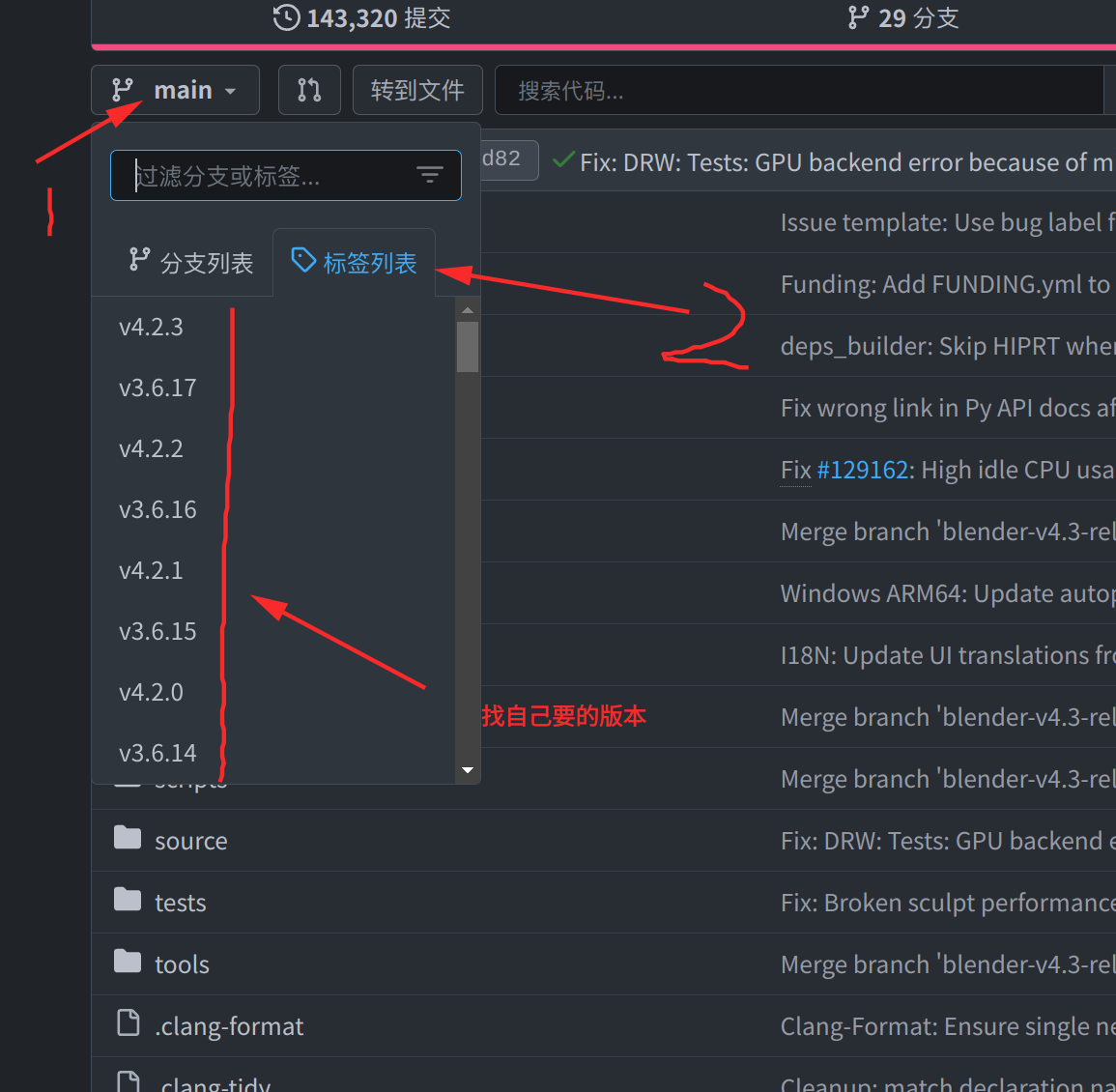1116x1092 pixels.
Task: Click the compare pull-request icon button
Action: [x=309, y=90]
